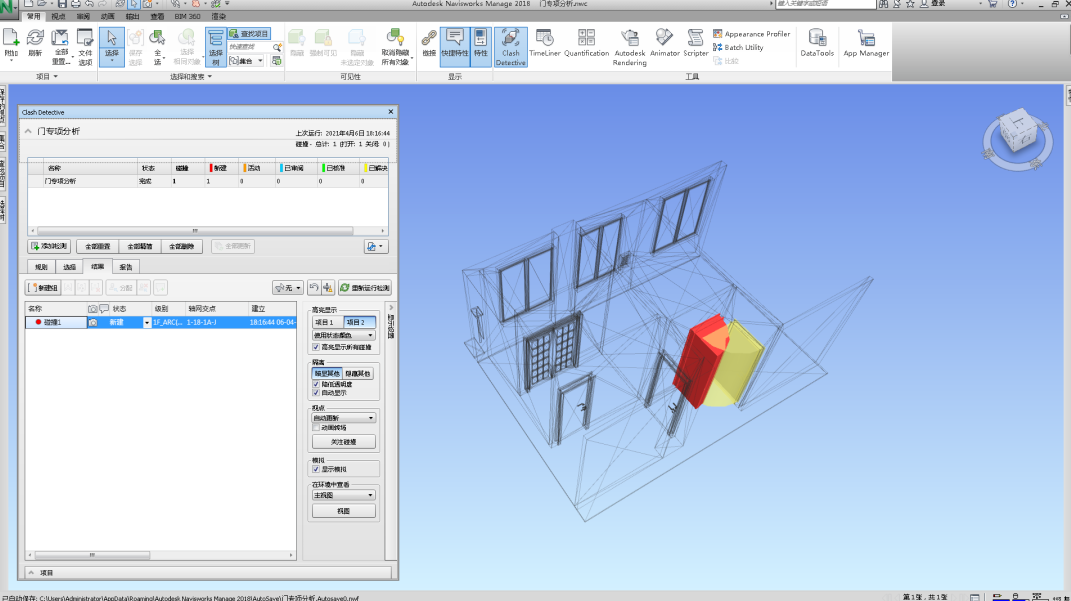Click the 新建组 button
Screen dimensions: 1071x601
point(44,288)
